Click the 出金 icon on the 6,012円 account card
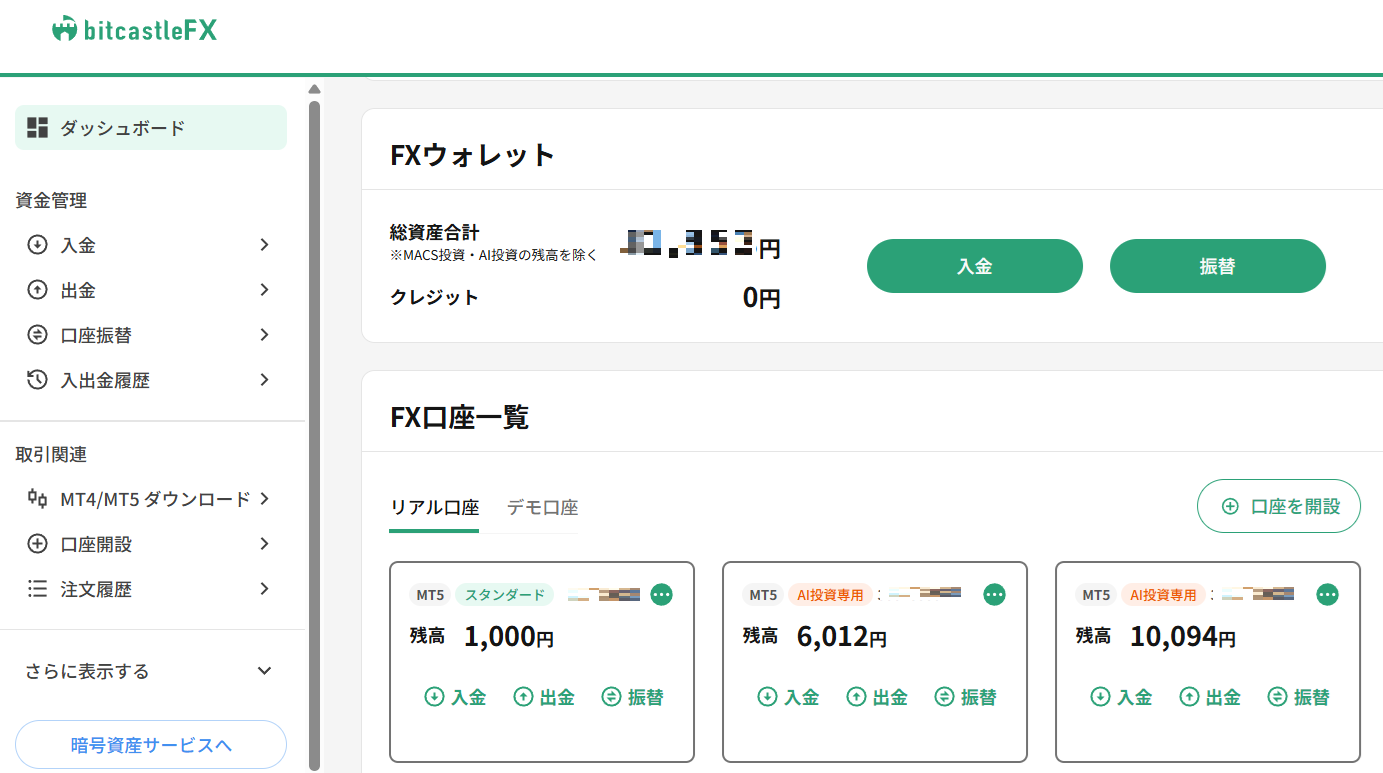 pyautogui.click(x=855, y=697)
